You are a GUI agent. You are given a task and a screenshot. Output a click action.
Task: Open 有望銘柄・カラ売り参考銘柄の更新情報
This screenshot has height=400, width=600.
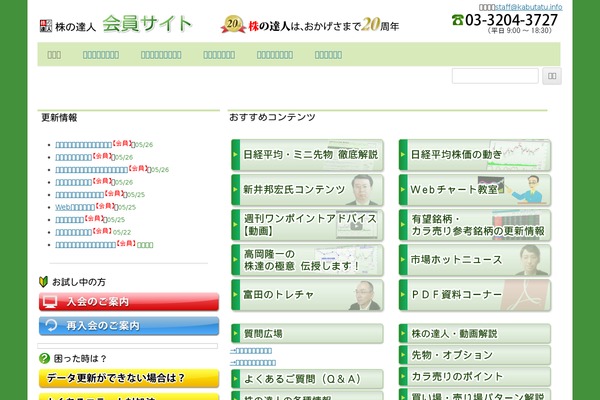click(475, 225)
